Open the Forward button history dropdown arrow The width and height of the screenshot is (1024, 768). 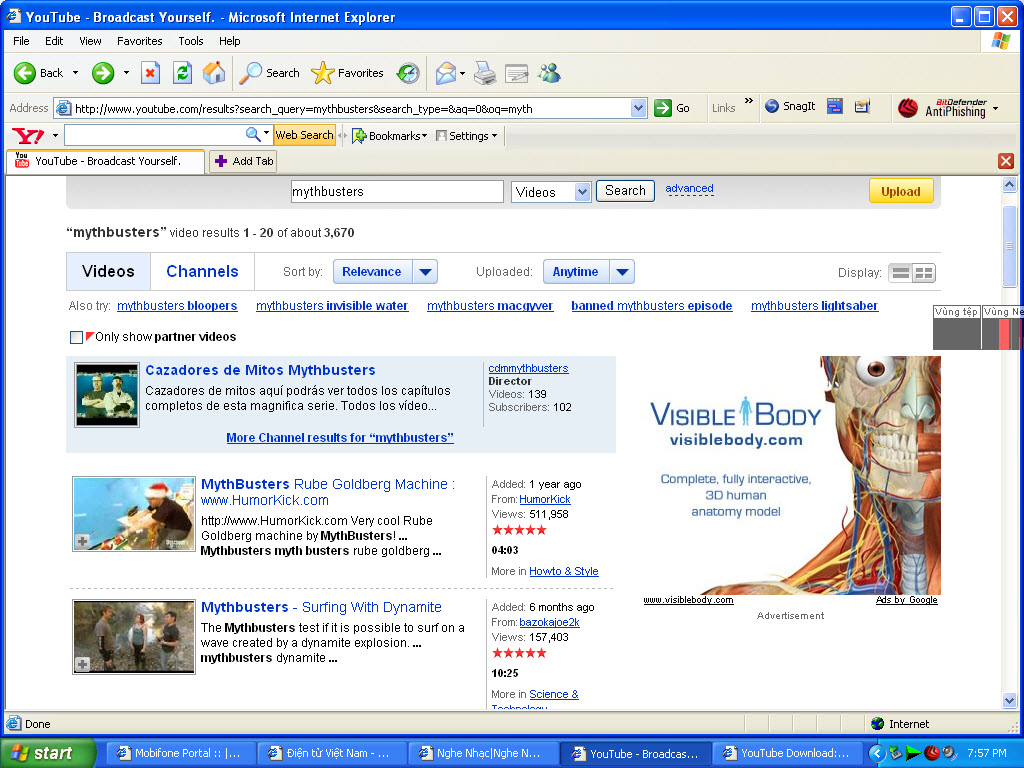(126, 73)
